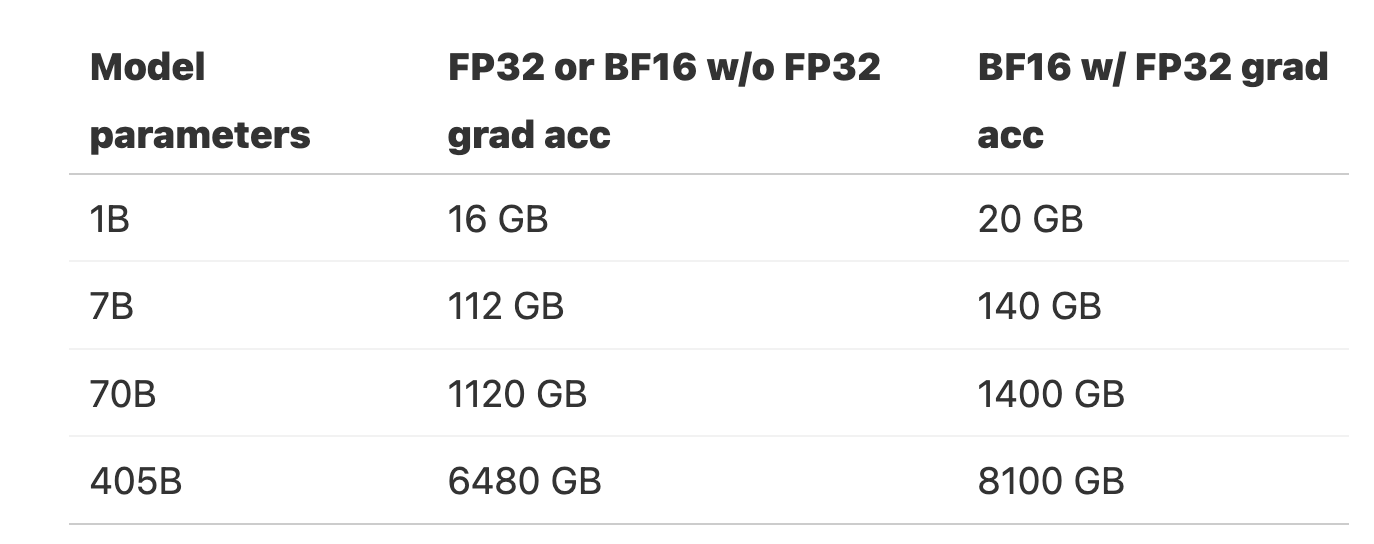This screenshot has height=544, width=1374.
Task: Click the BF16 w/ FP32 grad acc header
Action: point(1153,101)
